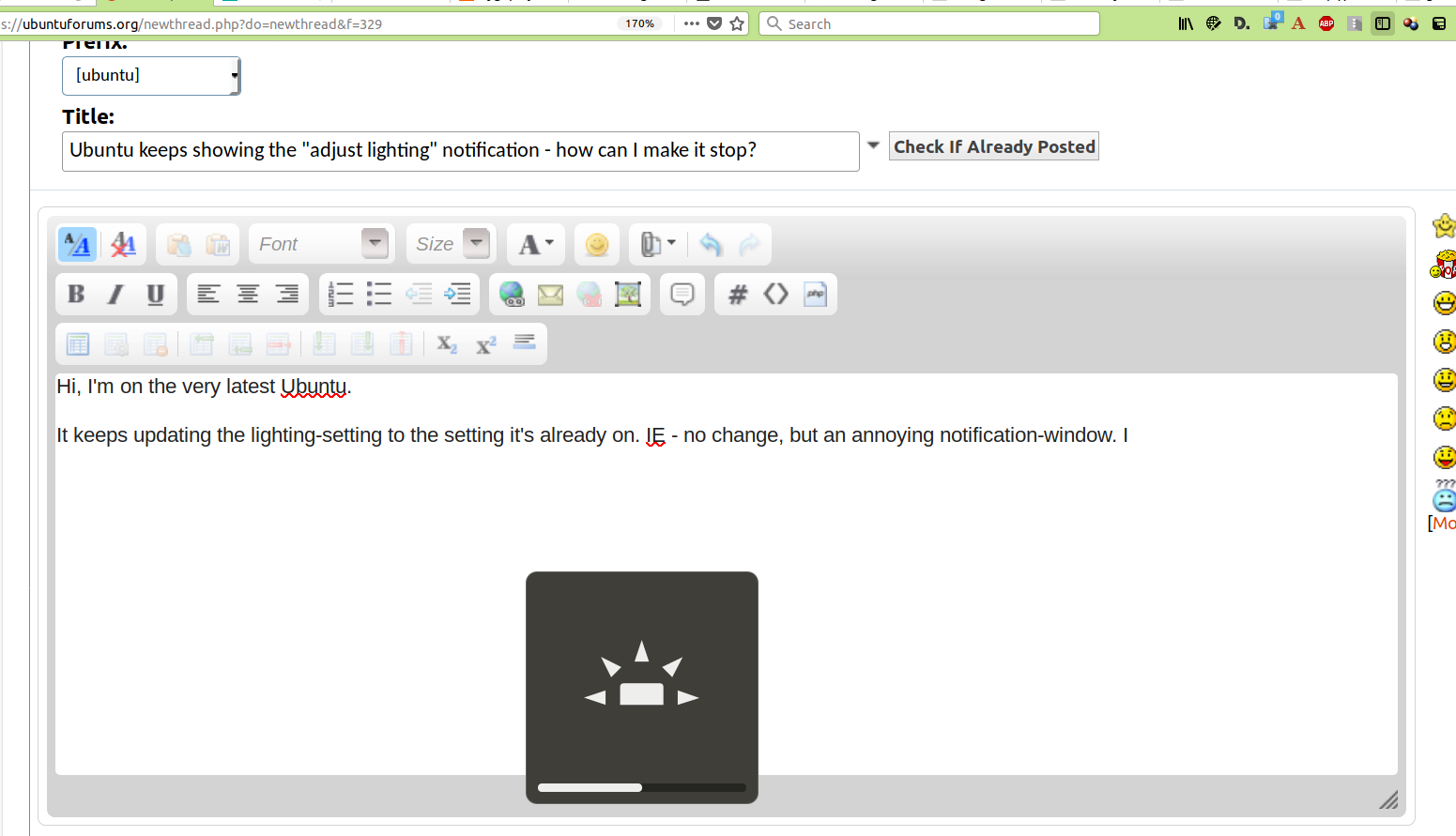This screenshot has width=1456, height=836.
Task: Click the Remove Text Formatting icon
Action: click(x=122, y=245)
